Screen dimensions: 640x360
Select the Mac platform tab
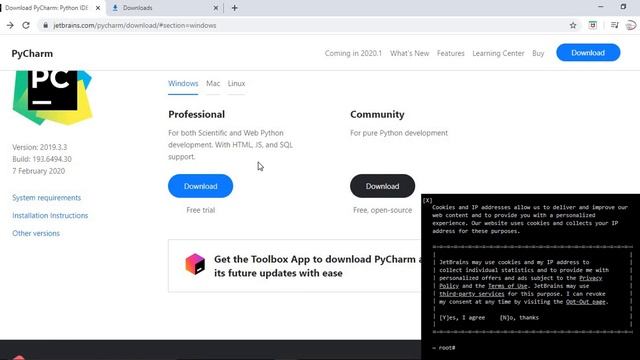213,83
